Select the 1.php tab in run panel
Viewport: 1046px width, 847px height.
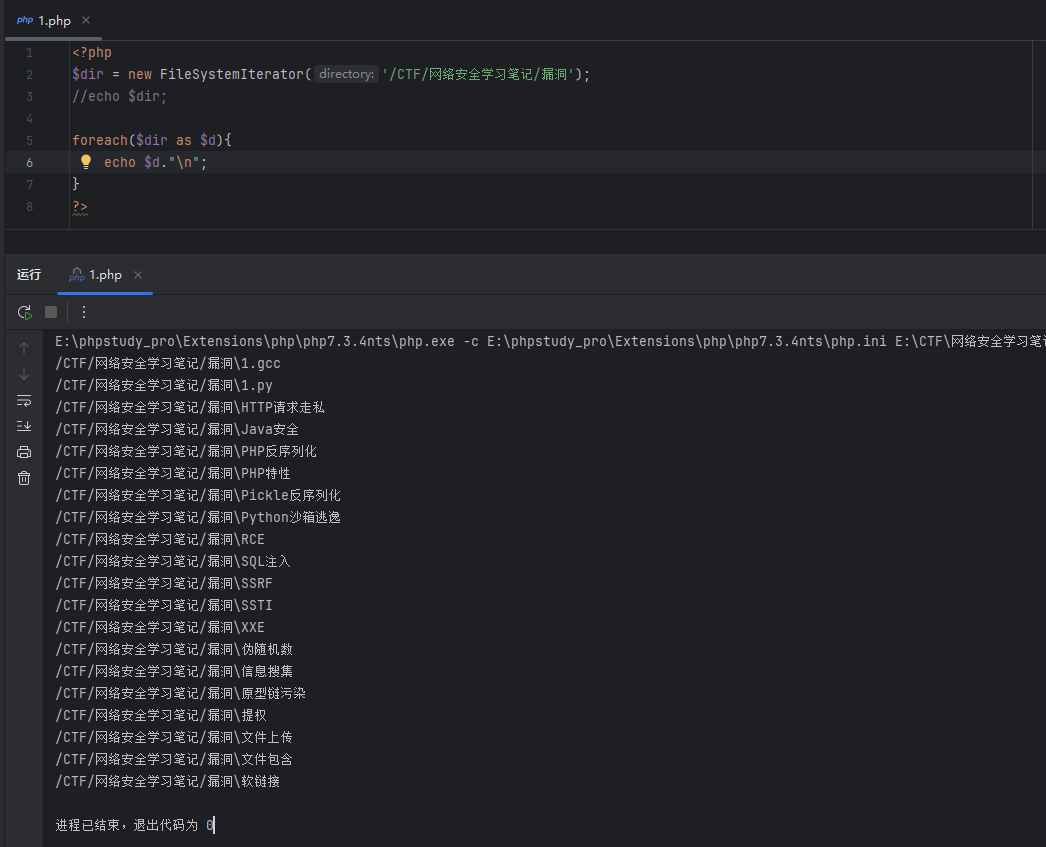click(x=104, y=275)
